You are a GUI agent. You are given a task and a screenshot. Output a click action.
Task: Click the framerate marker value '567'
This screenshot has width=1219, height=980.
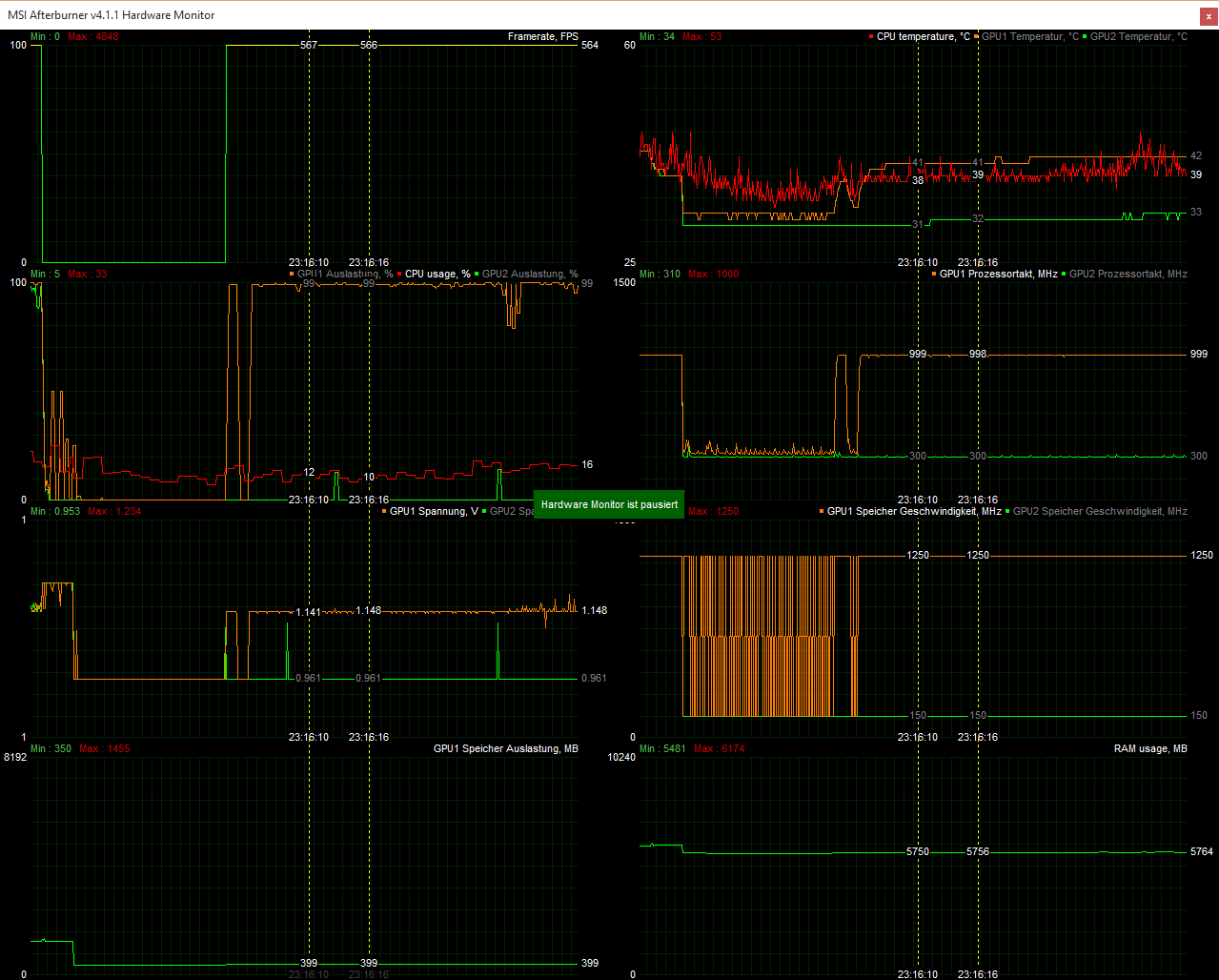(x=309, y=45)
